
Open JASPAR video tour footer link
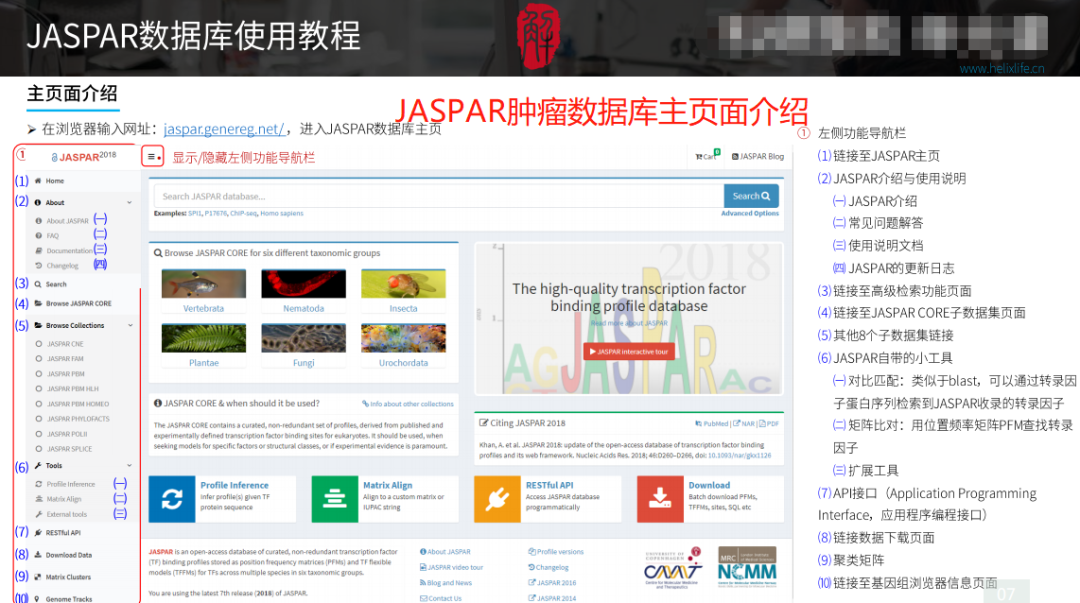coord(452,568)
